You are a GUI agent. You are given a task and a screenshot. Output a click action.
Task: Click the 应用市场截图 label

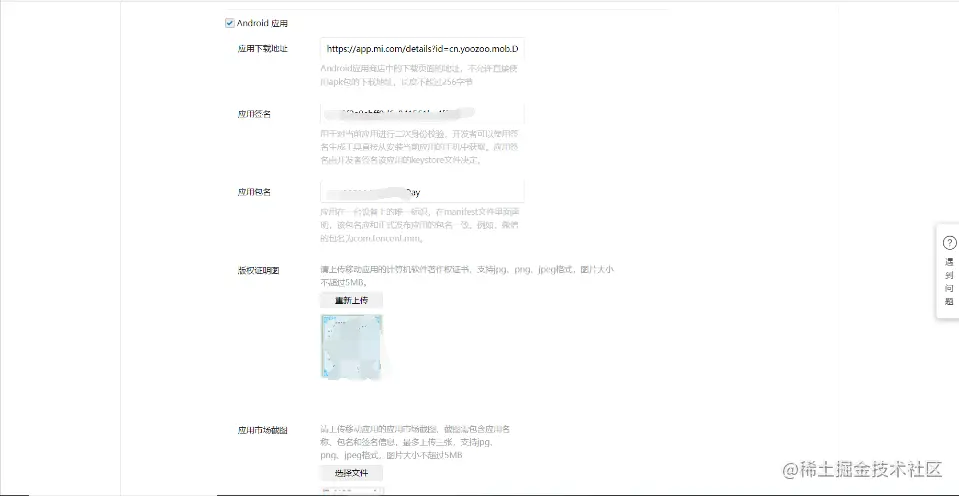[x=262, y=431]
